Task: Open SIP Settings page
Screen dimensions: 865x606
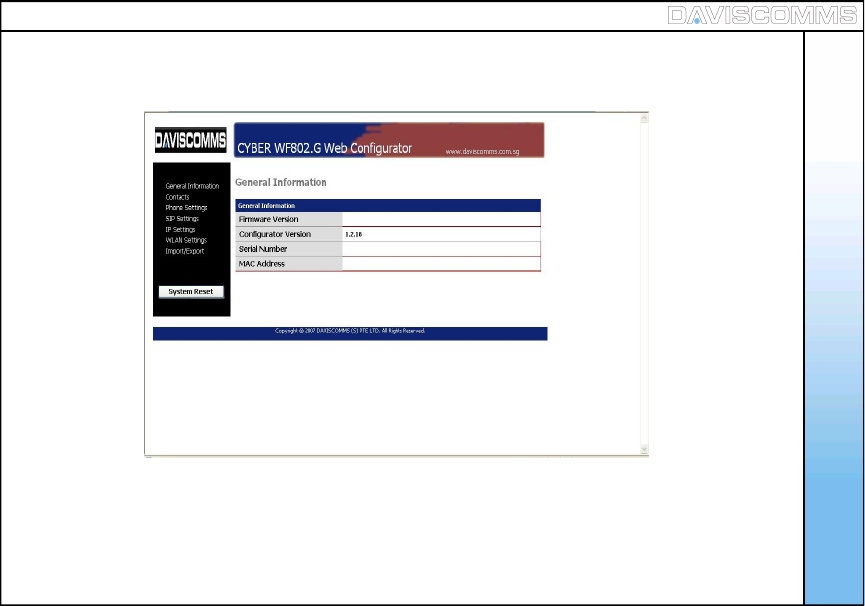Action: 182,219
